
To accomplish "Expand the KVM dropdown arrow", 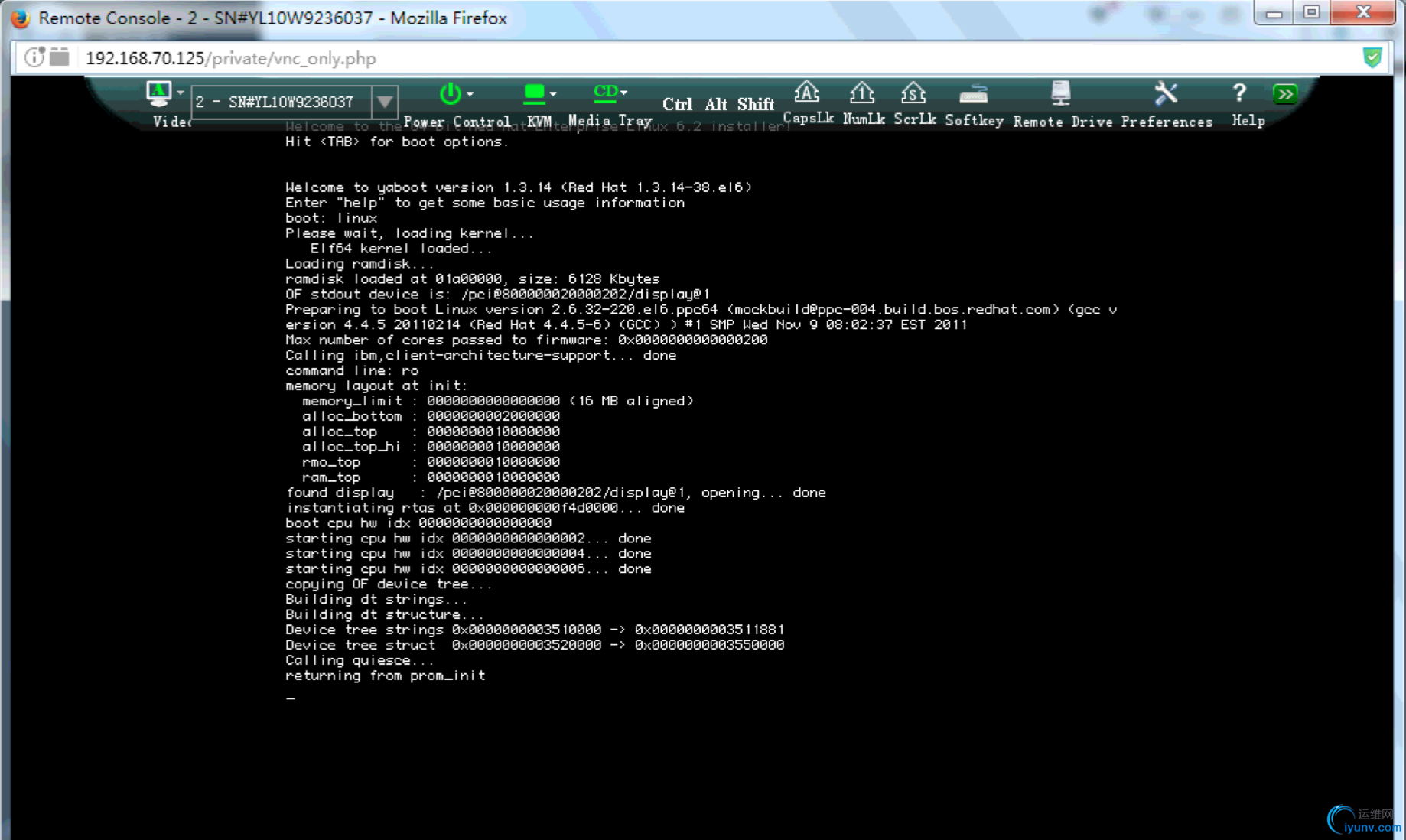I will (x=553, y=94).
